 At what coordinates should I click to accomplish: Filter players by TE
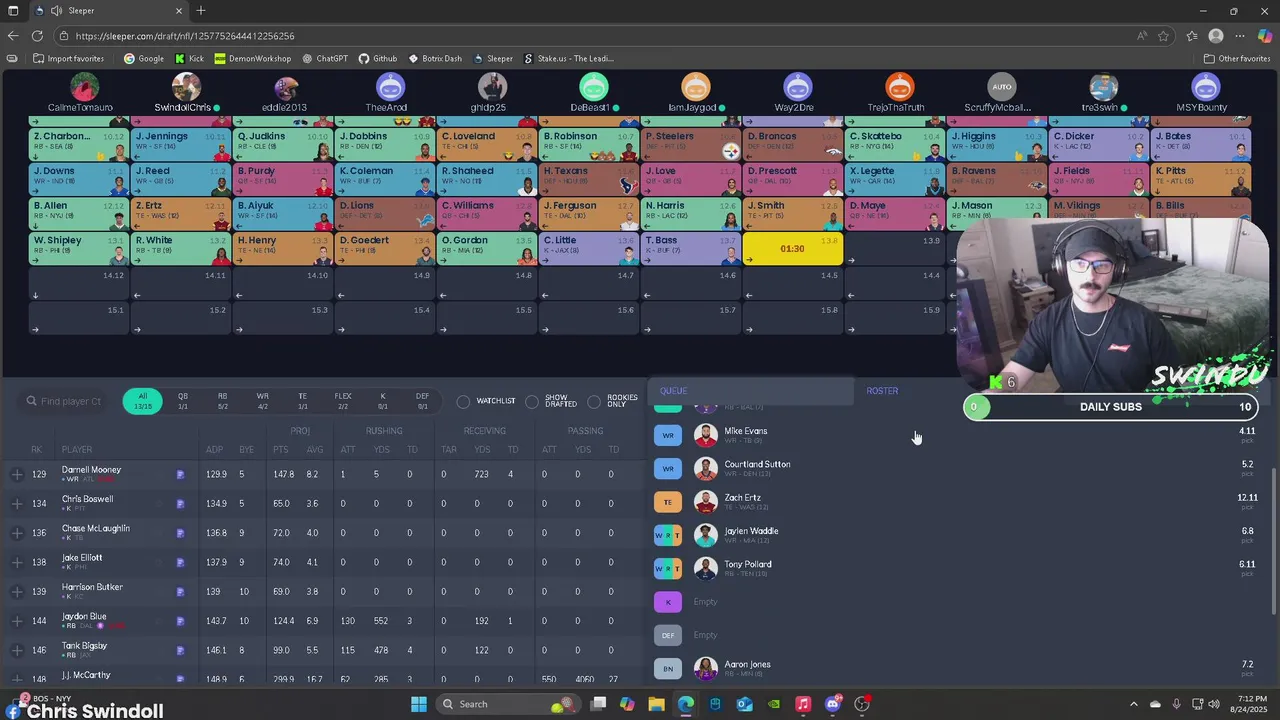click(x=302, y=401)
